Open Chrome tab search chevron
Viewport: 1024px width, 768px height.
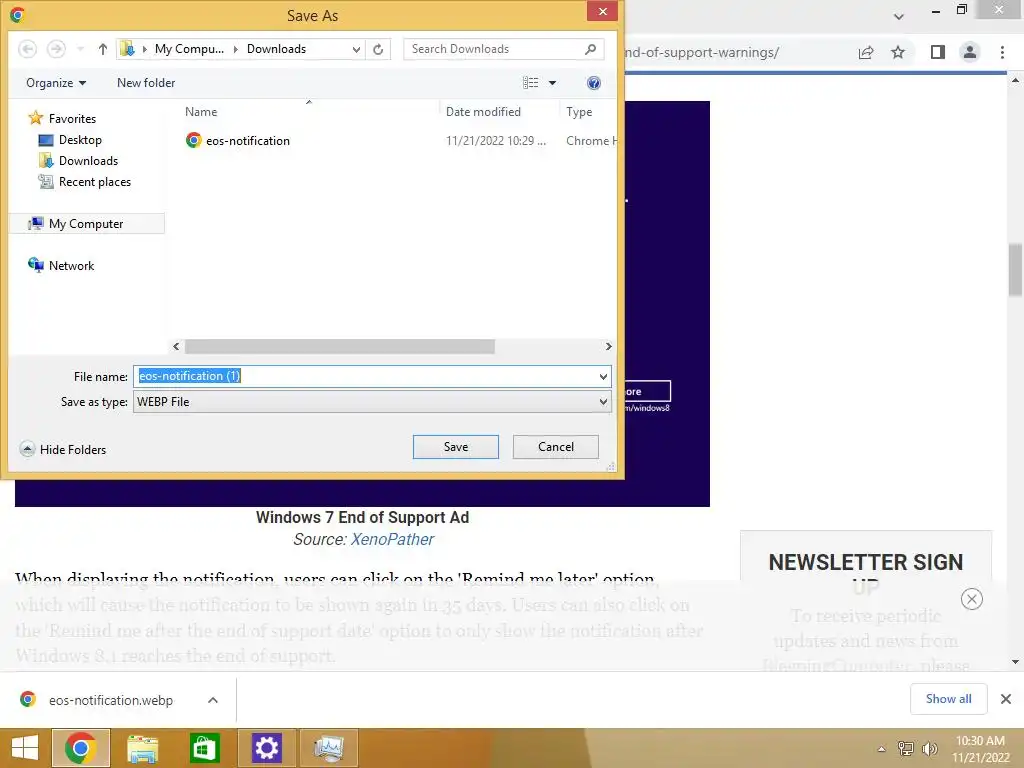tap(899, 16)
